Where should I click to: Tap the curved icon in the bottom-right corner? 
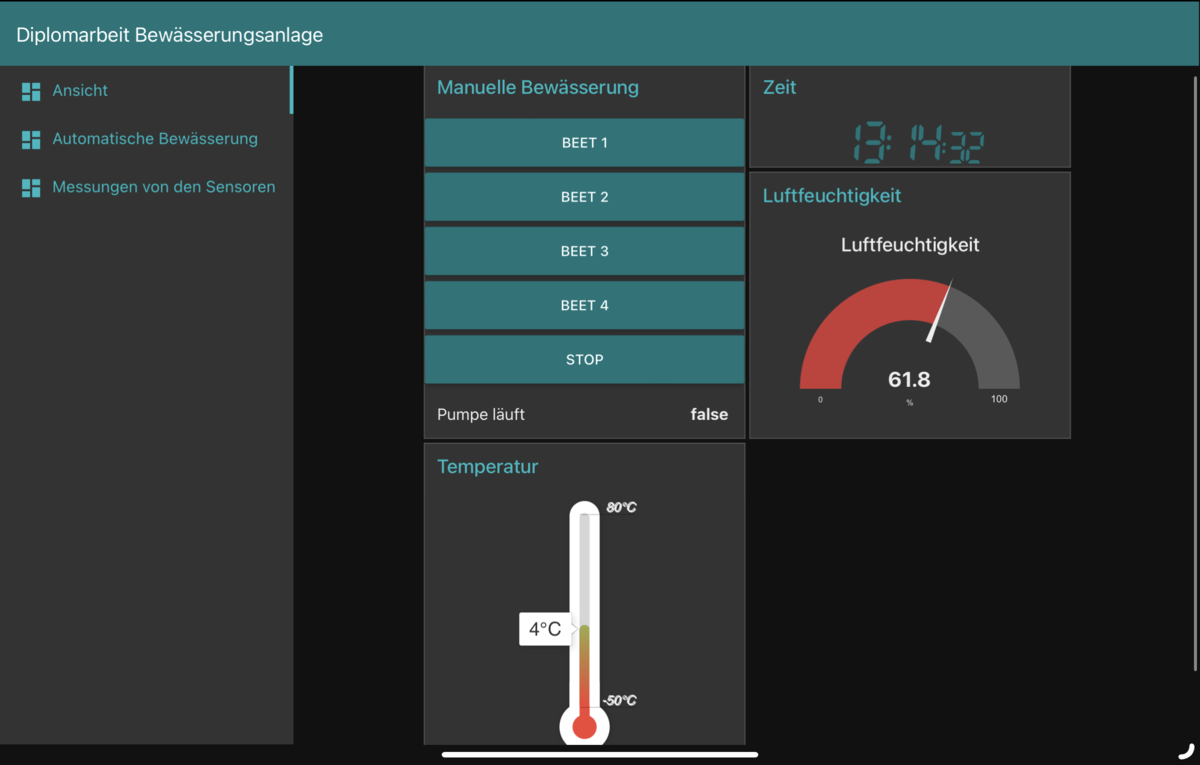(1186, 751)
